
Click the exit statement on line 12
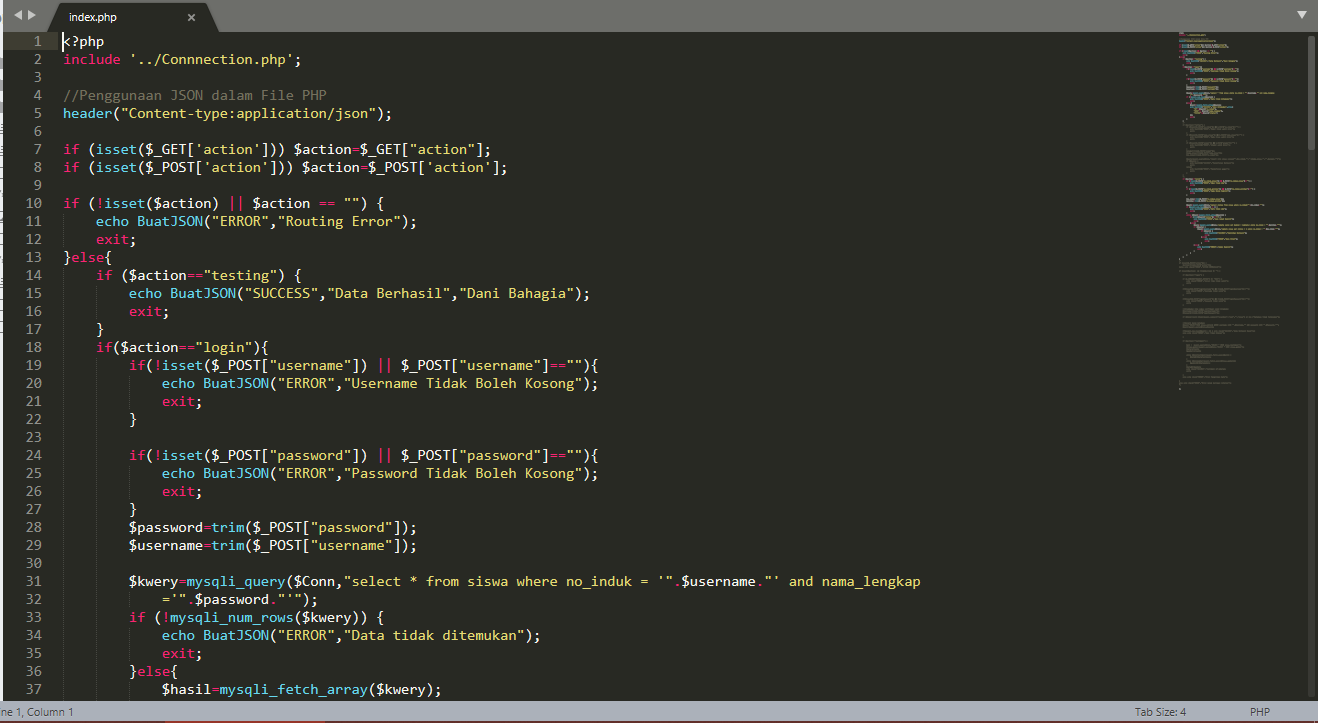pyautogui.click(x=112, y=239)
